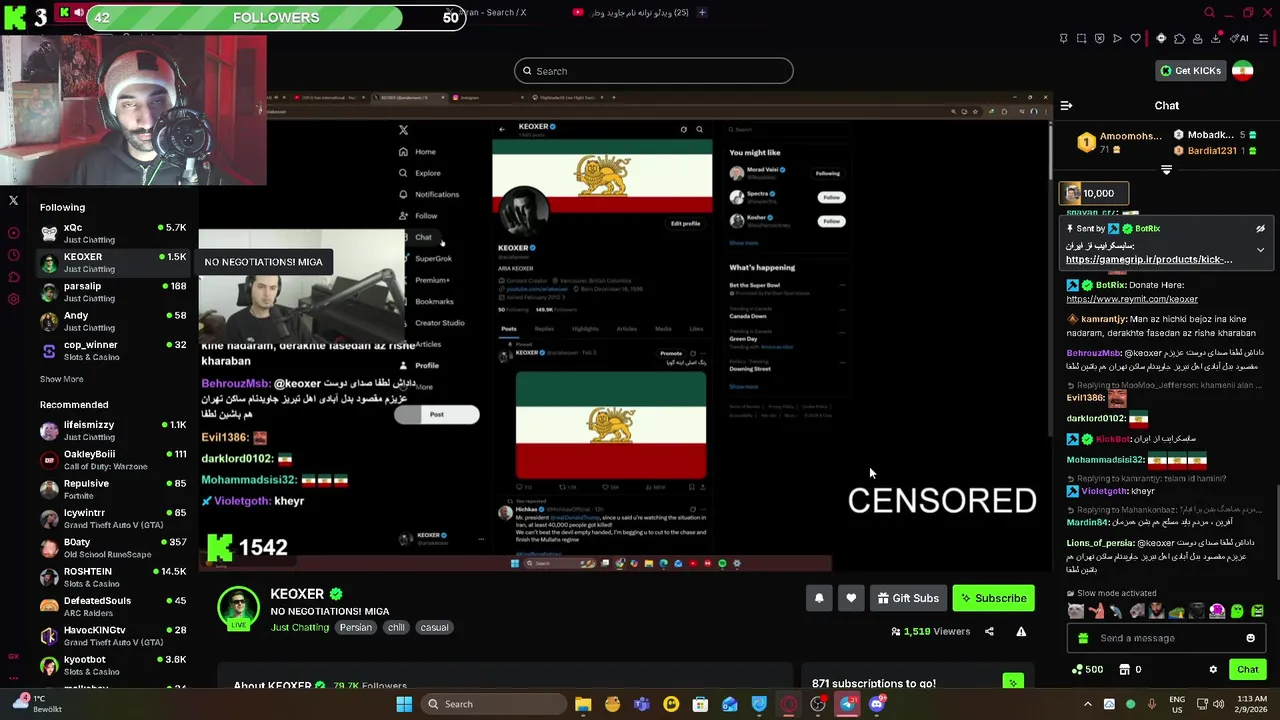1280x720 pixels.
Task: Click the Kick search field
Action: (x=654, y=71)
